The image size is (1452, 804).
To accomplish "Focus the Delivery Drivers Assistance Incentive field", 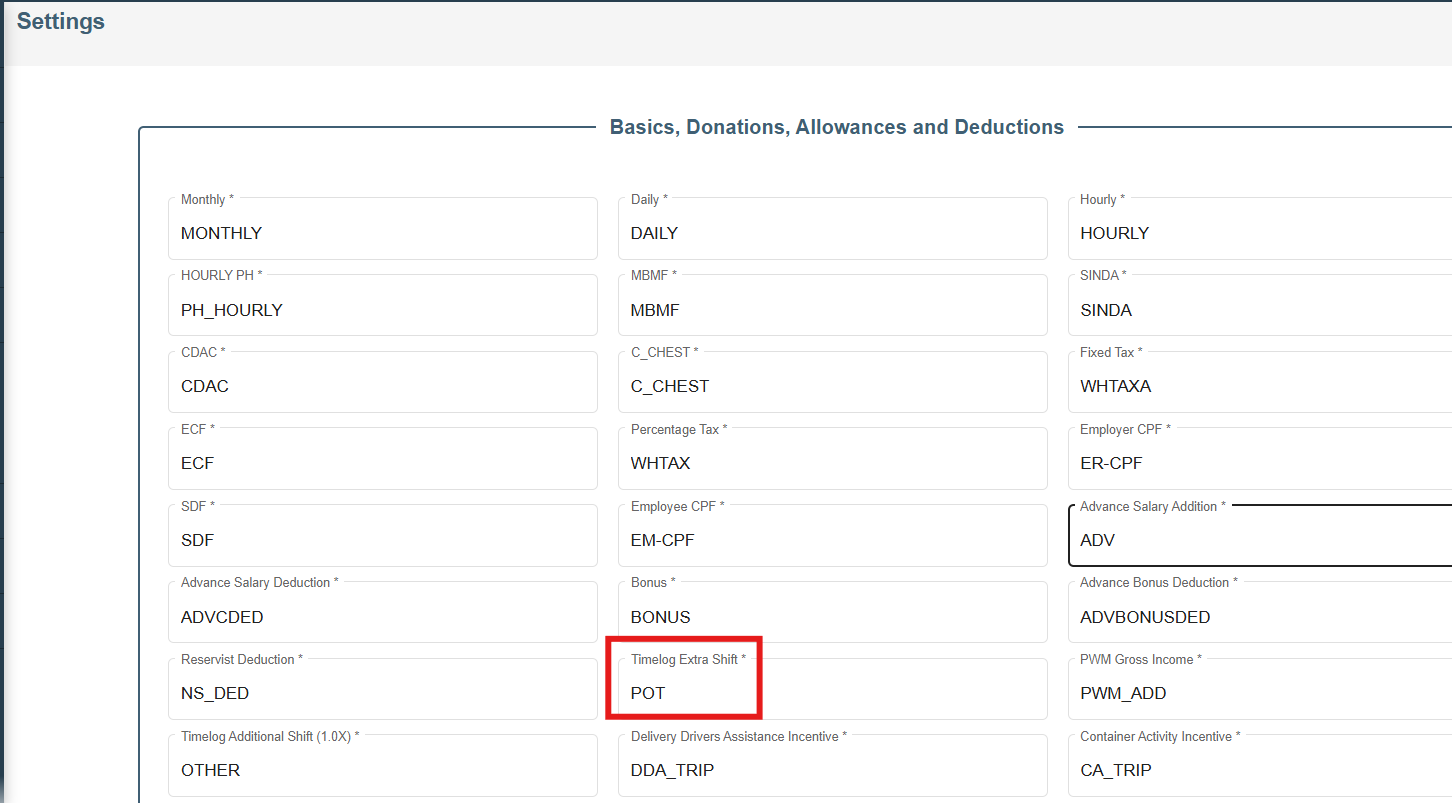I will 832,770.
